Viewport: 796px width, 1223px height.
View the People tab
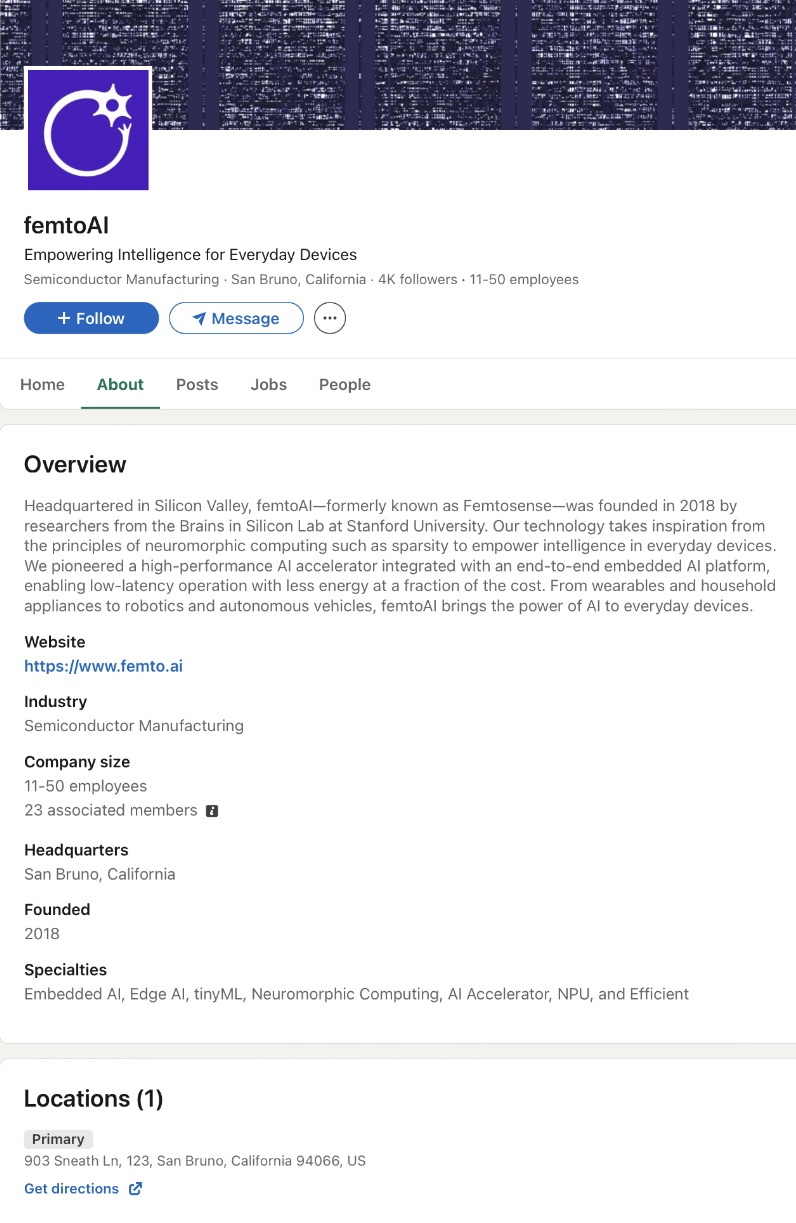(344, 384)
